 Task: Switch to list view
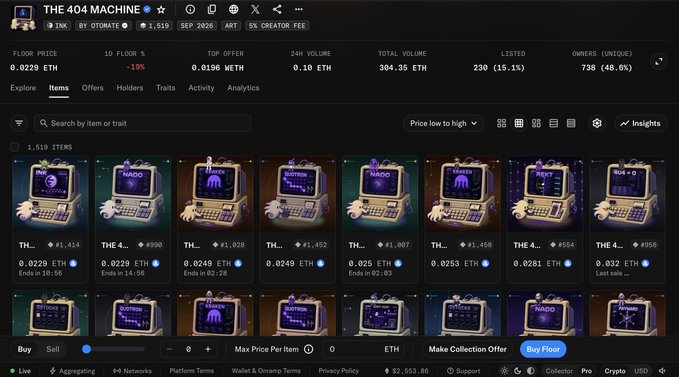pyautogui.click(x=553, y=123)
